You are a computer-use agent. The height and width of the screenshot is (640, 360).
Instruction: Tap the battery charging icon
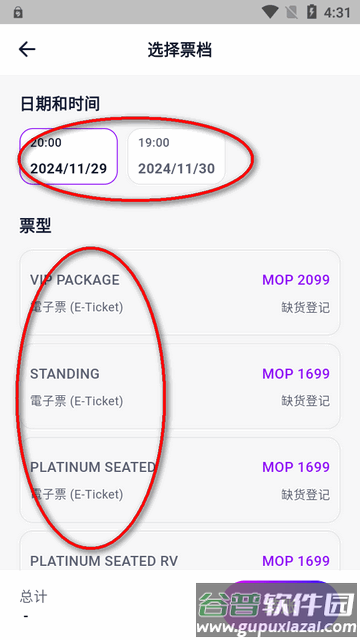(x=311, y=12)
